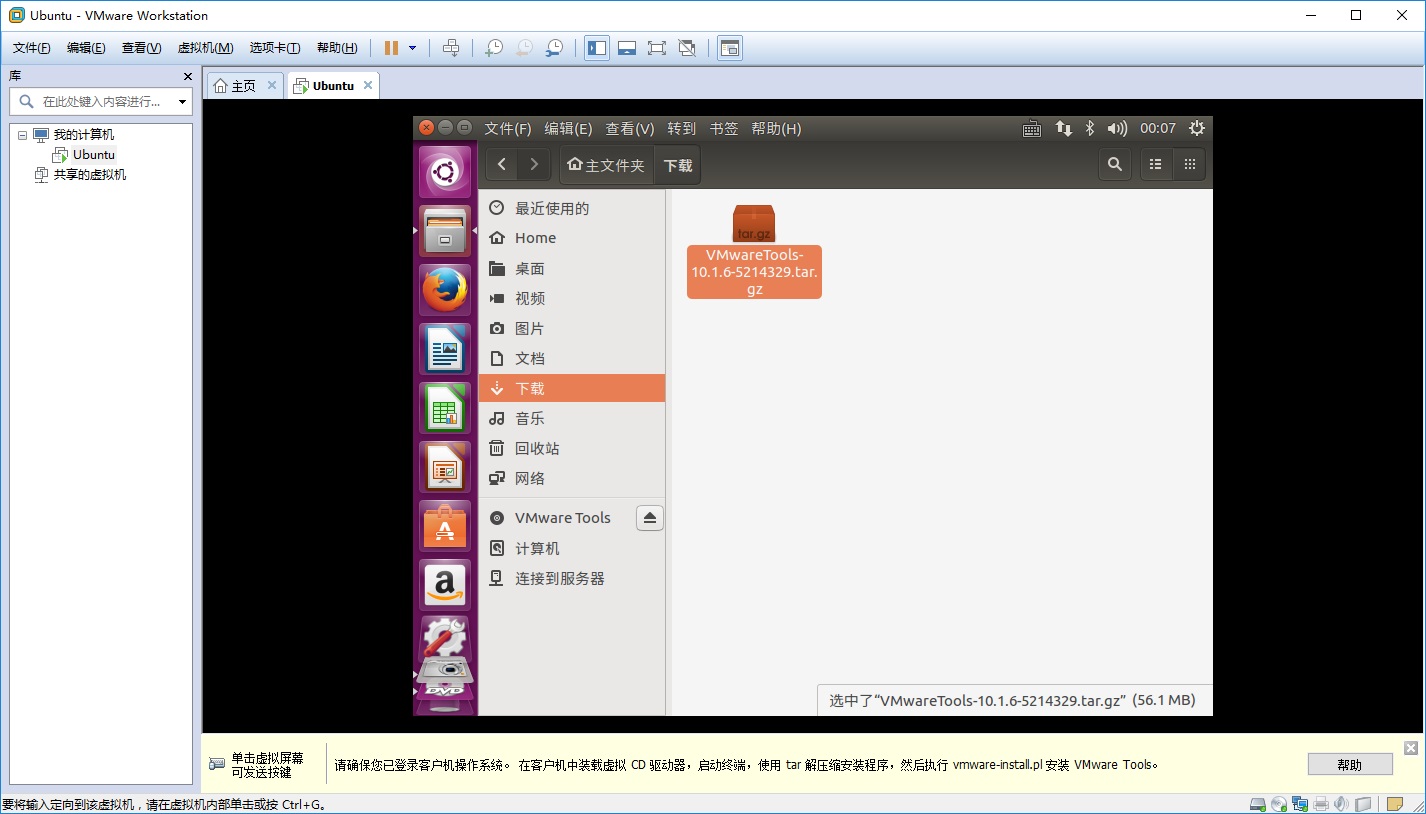Open the 编辑(E) menu in VMware

point(86,48)
